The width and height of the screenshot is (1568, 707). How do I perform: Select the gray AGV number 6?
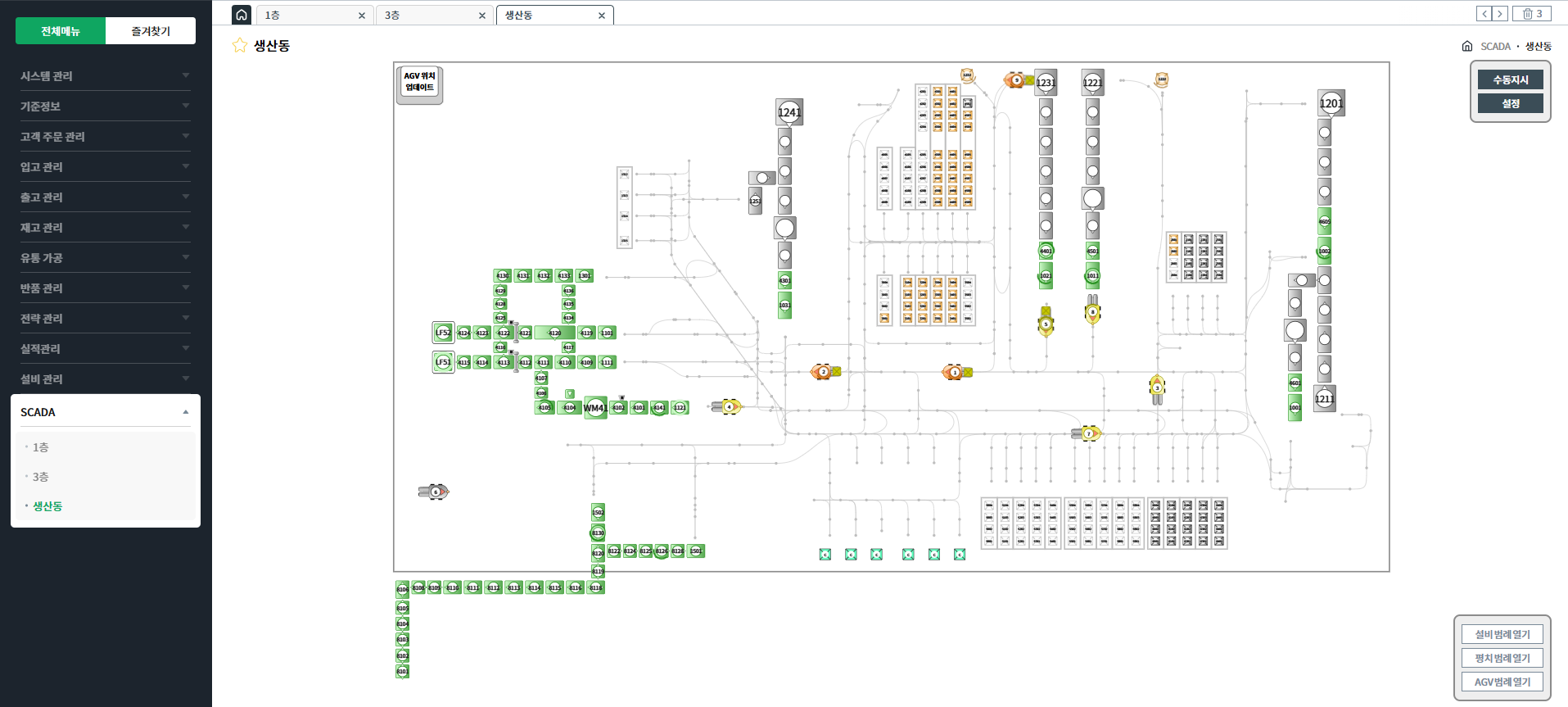[x=434, y=492]
